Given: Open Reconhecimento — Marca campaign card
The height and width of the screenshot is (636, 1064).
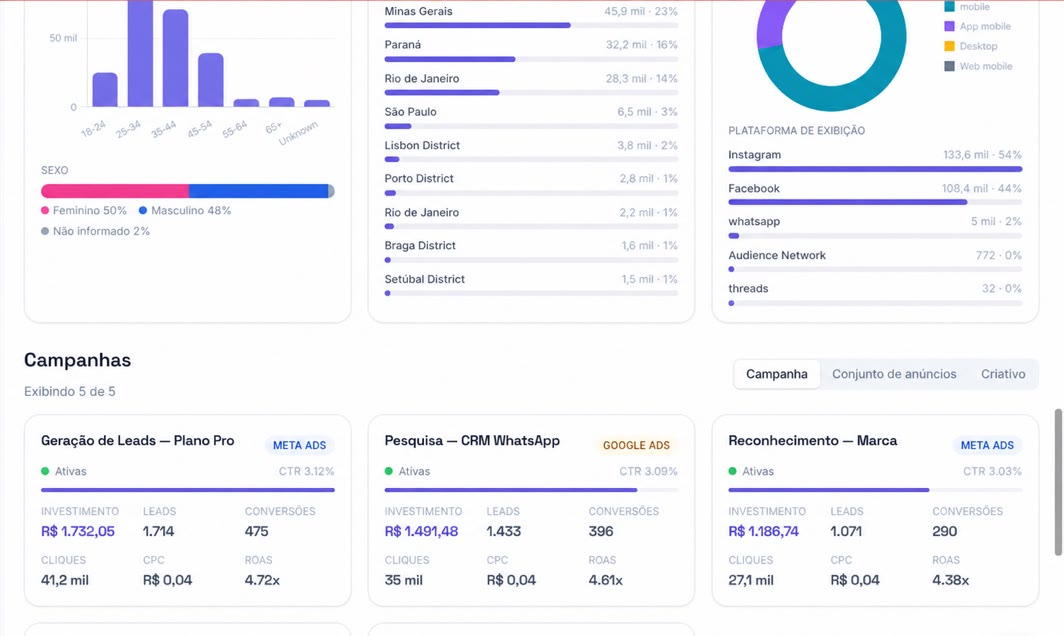Looking at the screenshot, I should pyautogui.click(x=875, y=510).
